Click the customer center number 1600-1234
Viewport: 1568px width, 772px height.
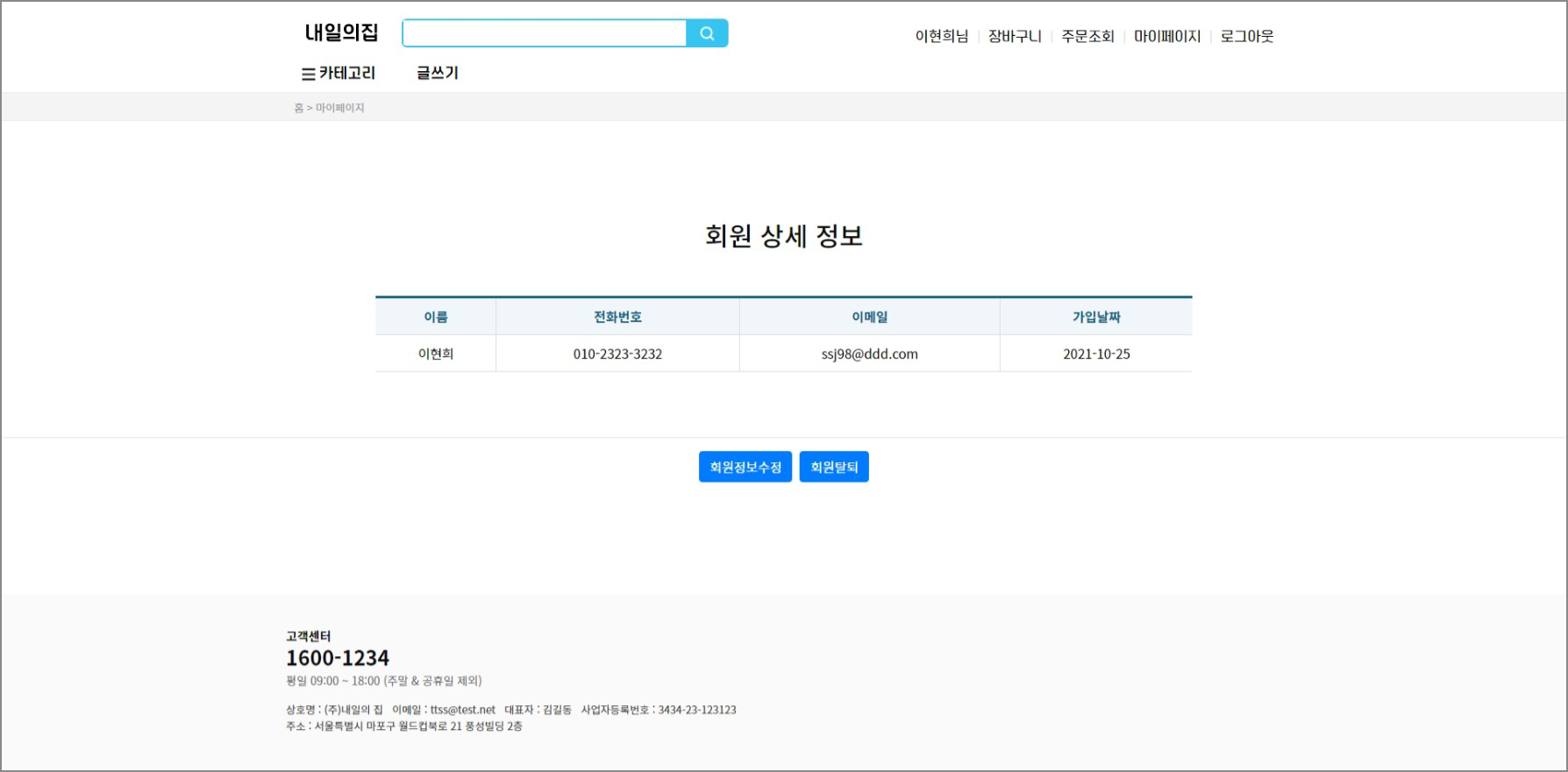pyautogui.click(x=338, y=658)
